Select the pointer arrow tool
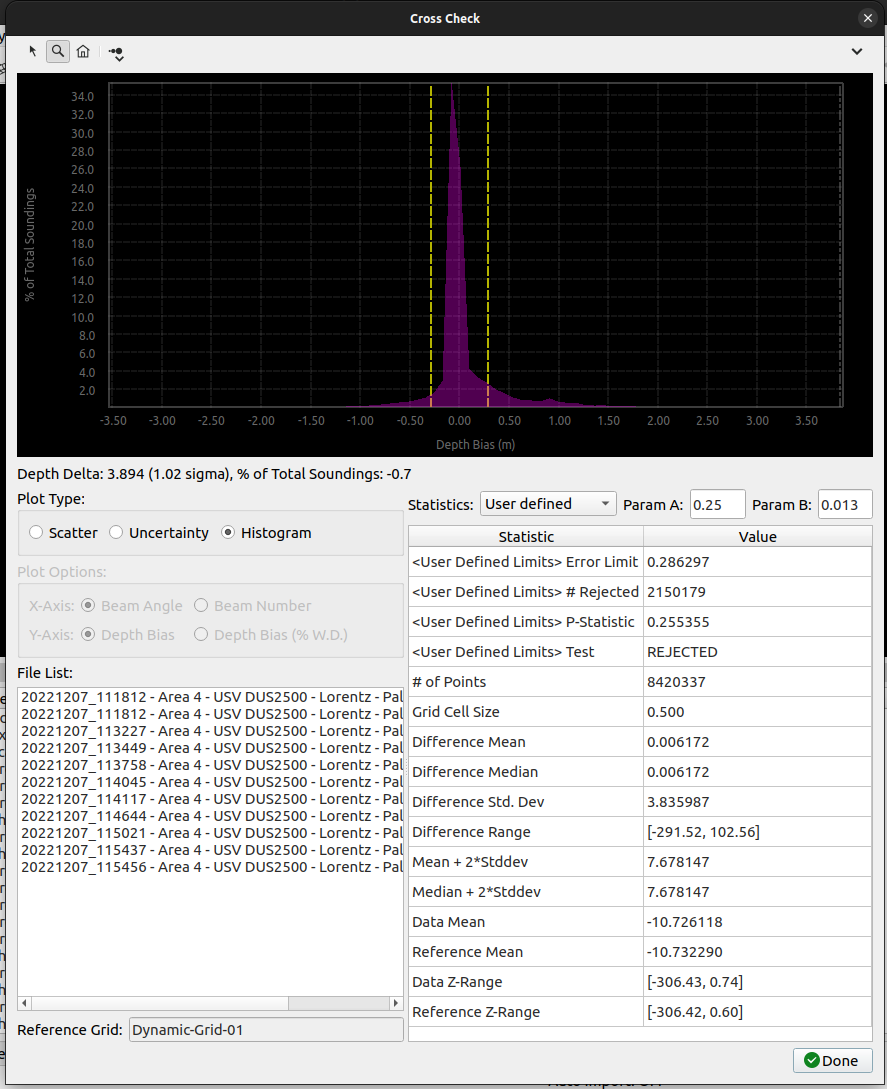Screen dimensions: 887x1089 33,51
